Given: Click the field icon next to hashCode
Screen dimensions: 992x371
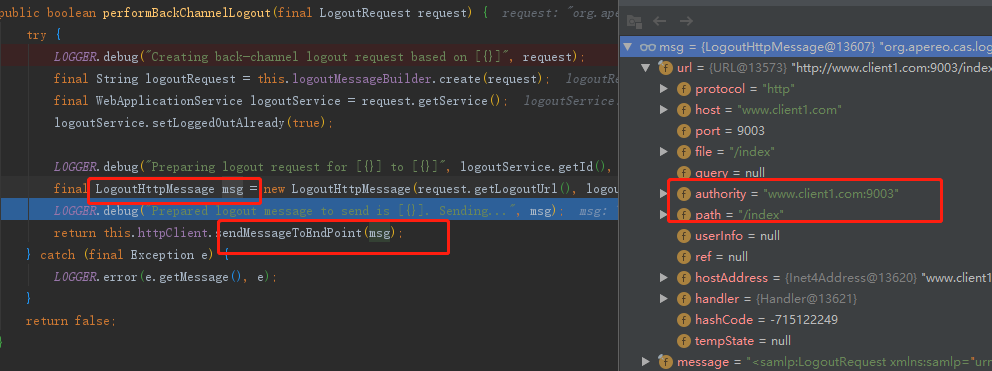Looking at the screenshot, I should pyautogui.click(x=684, y=320).
